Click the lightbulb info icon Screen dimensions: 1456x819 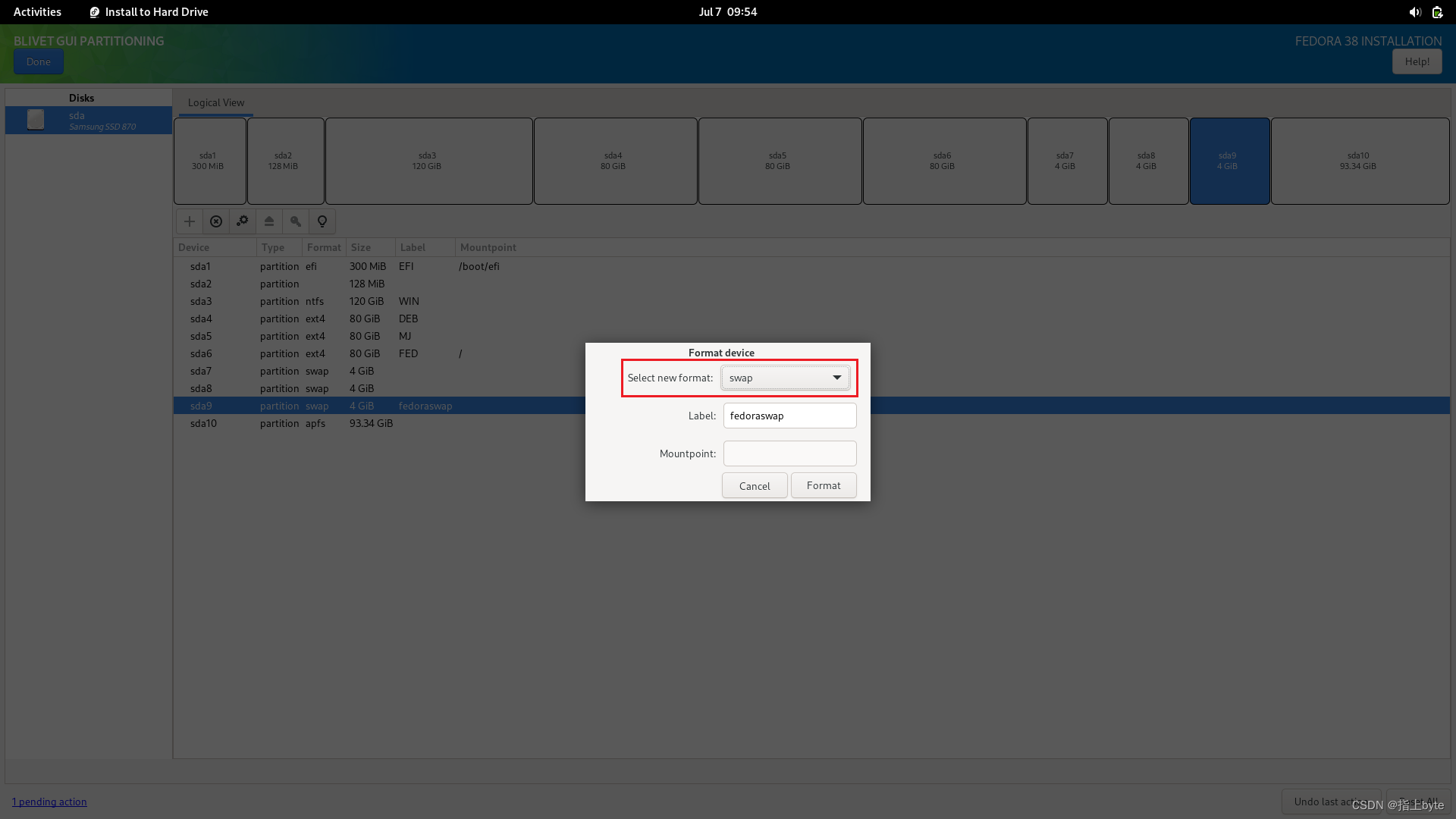[322, 221]
